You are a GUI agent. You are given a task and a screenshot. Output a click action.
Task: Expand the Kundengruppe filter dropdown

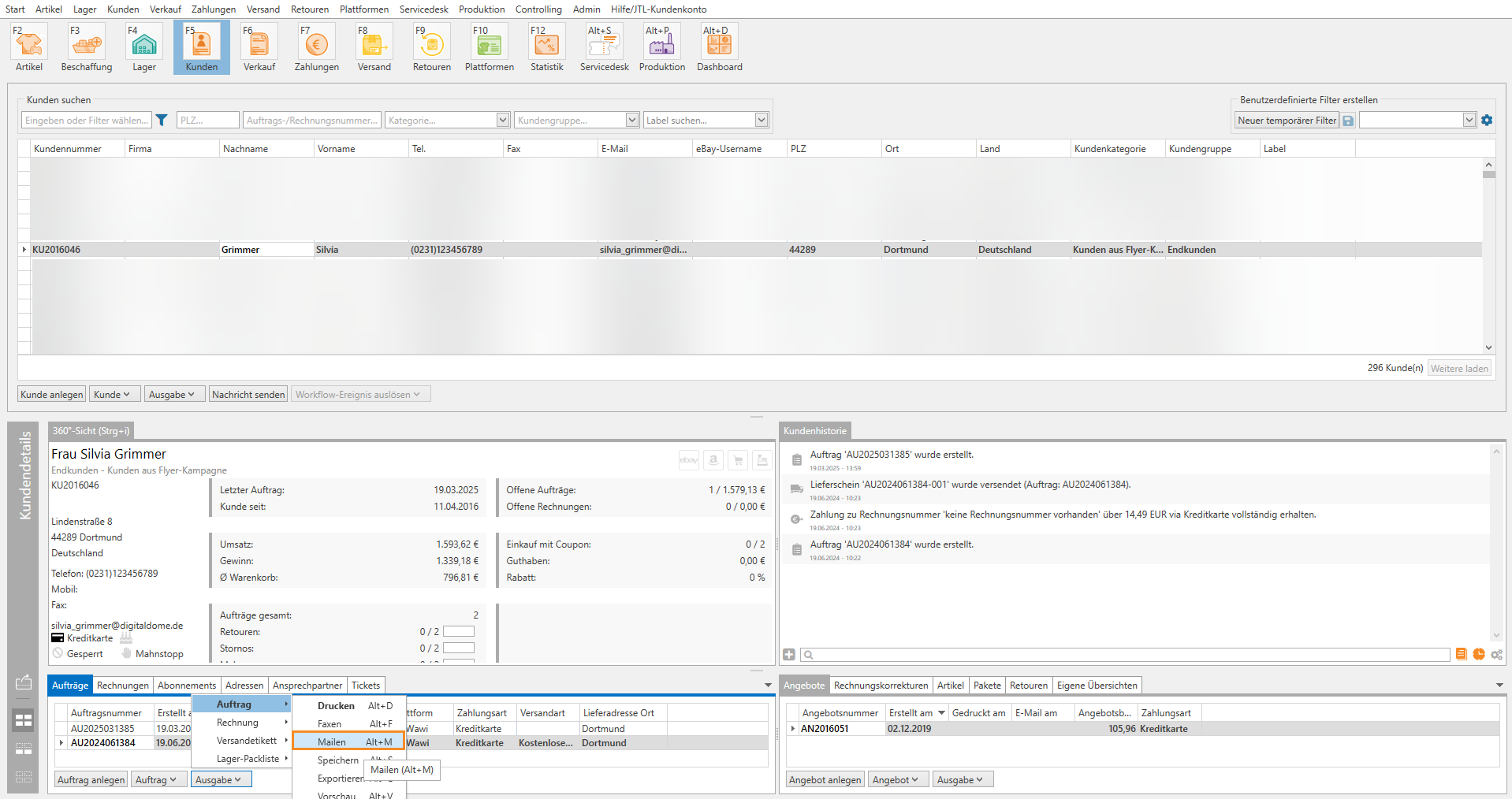(632, 121)
